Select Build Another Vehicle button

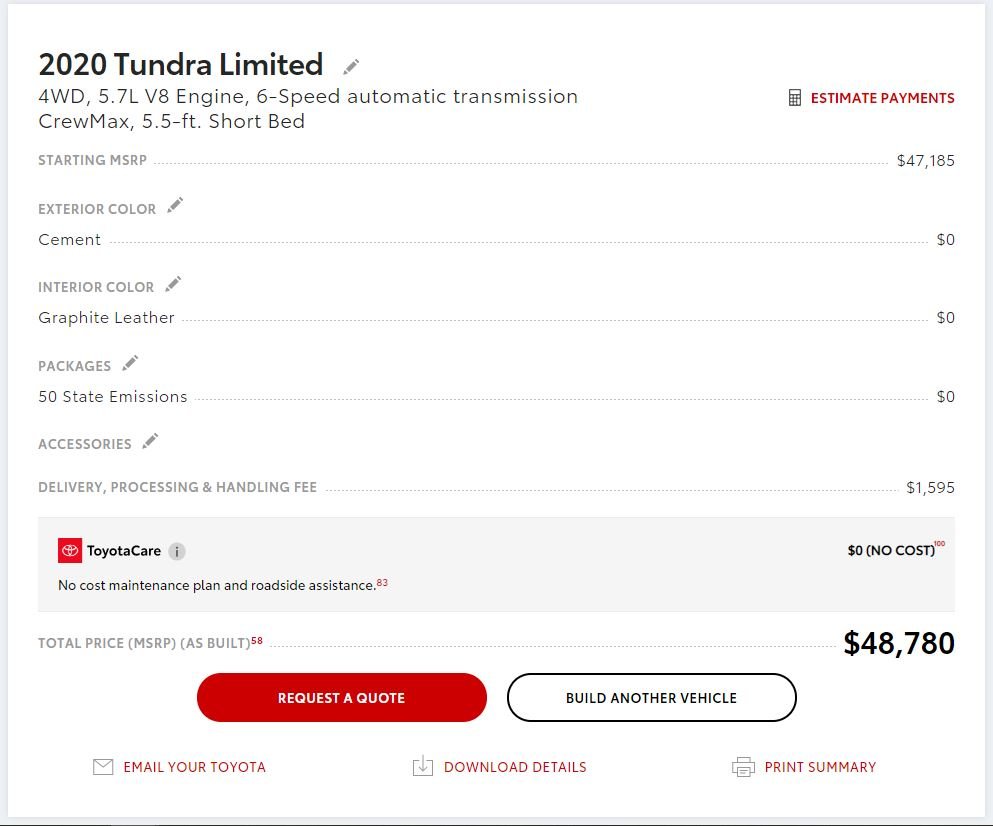(x=652, y=697)
